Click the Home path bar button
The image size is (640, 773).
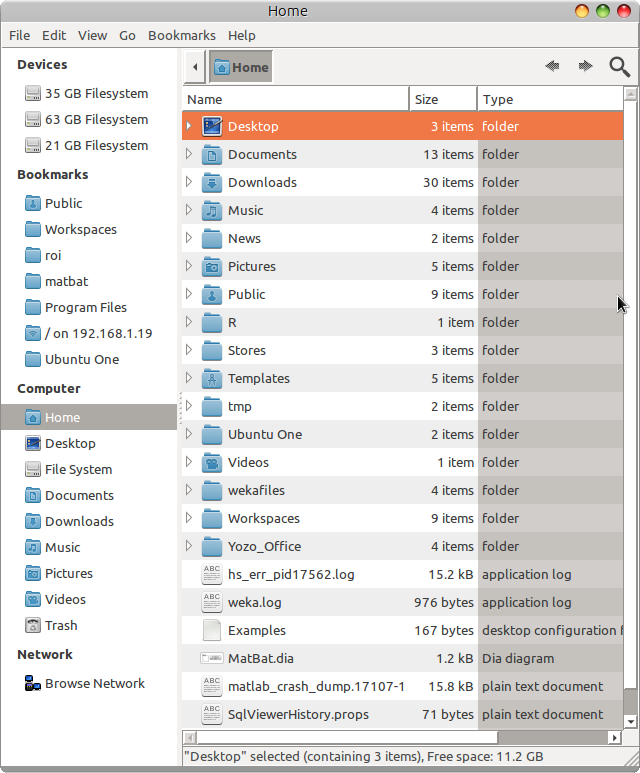(241, 67)
